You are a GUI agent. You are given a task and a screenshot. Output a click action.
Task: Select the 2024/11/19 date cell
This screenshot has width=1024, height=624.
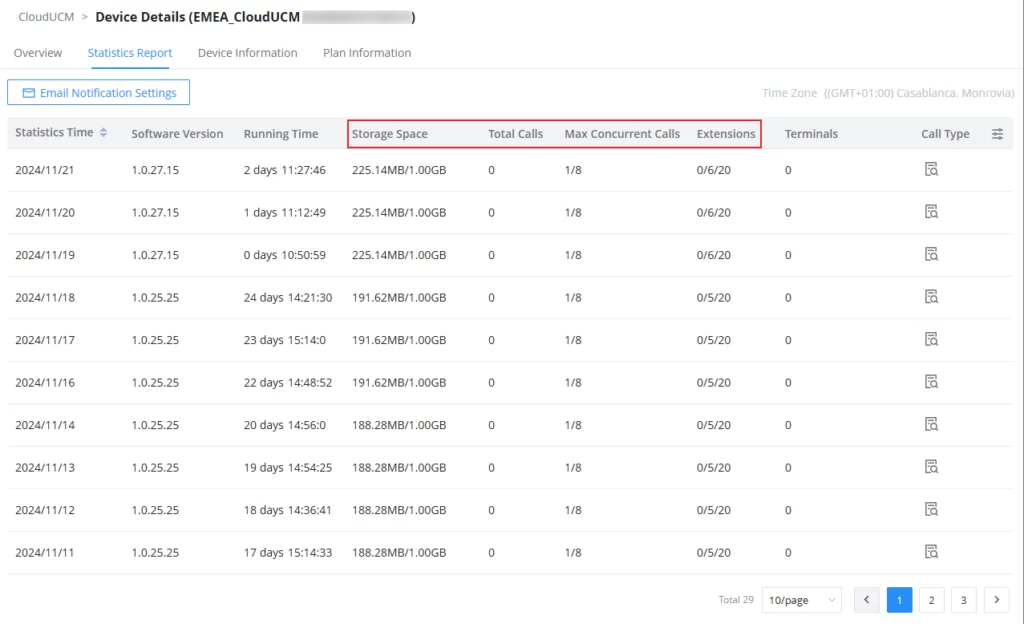coord(45,255)
